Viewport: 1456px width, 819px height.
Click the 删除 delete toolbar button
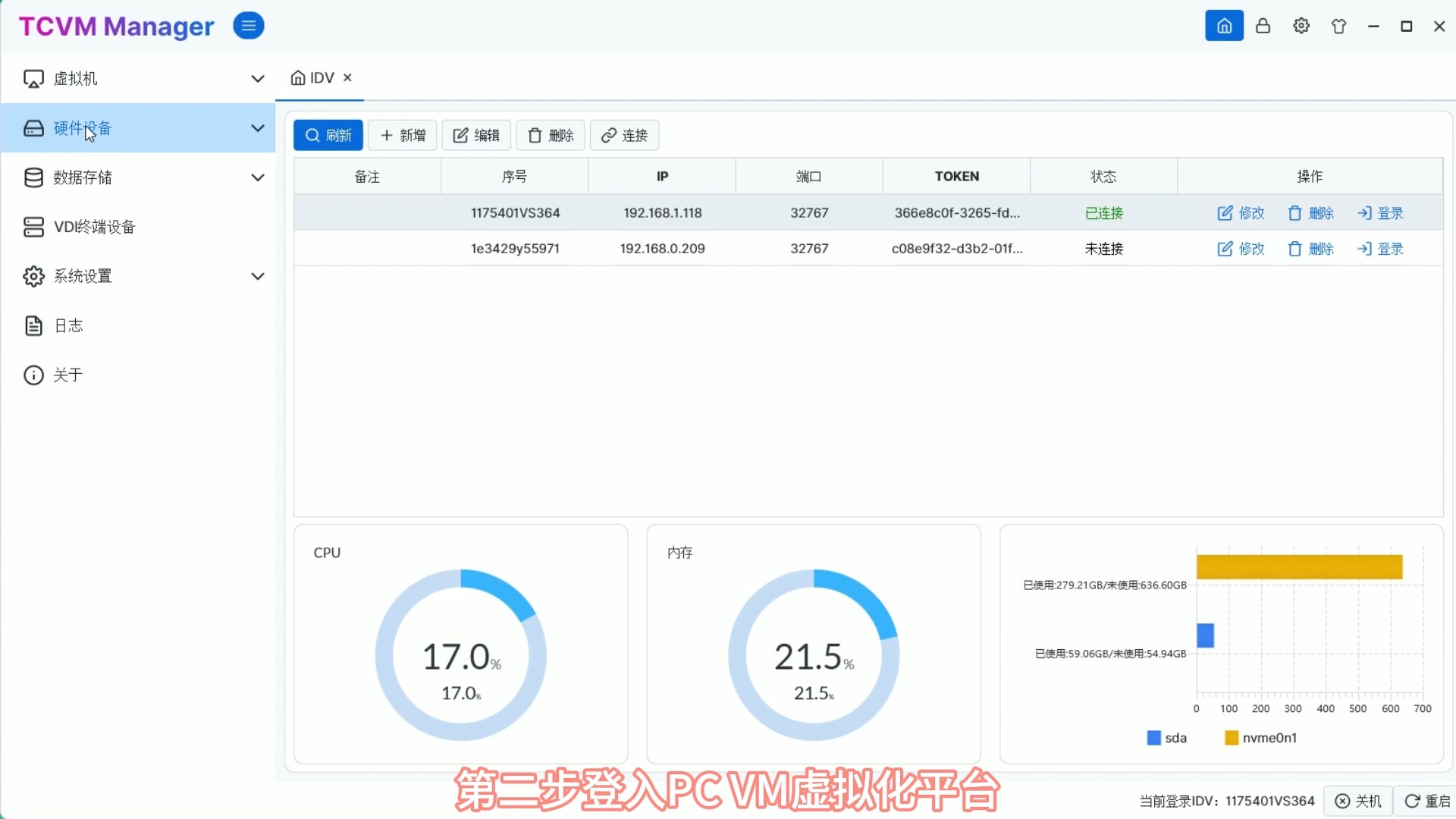click(551, 135)
